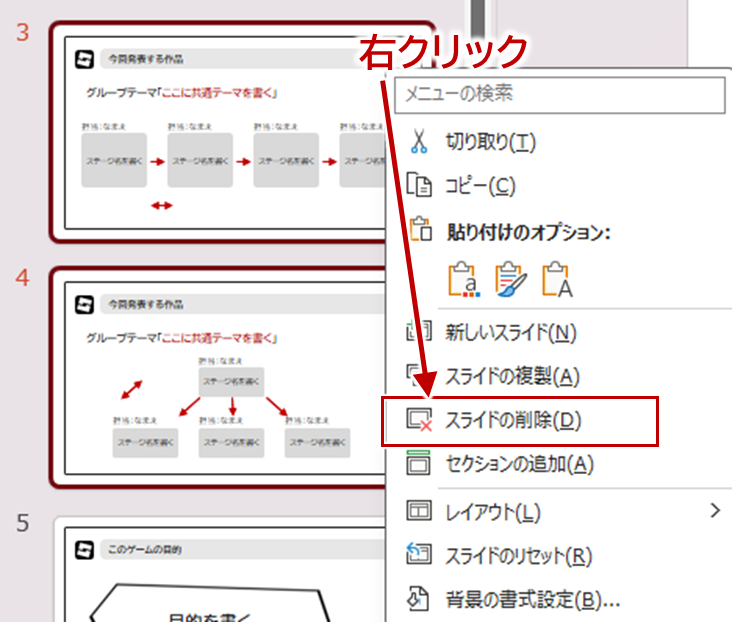Click the Paste Options clipboard icon
This screenshot has width=732, height=622.
[421, 229]
